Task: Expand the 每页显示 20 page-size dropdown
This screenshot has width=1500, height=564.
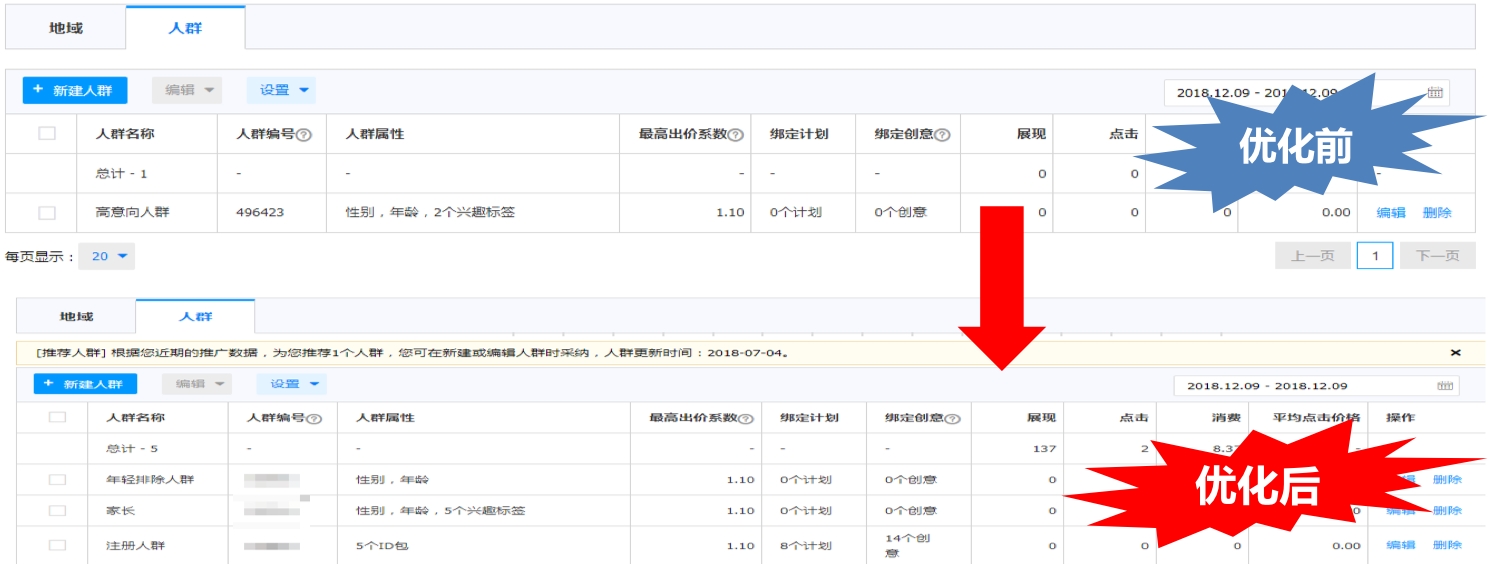Action: [x=107, y=256]
